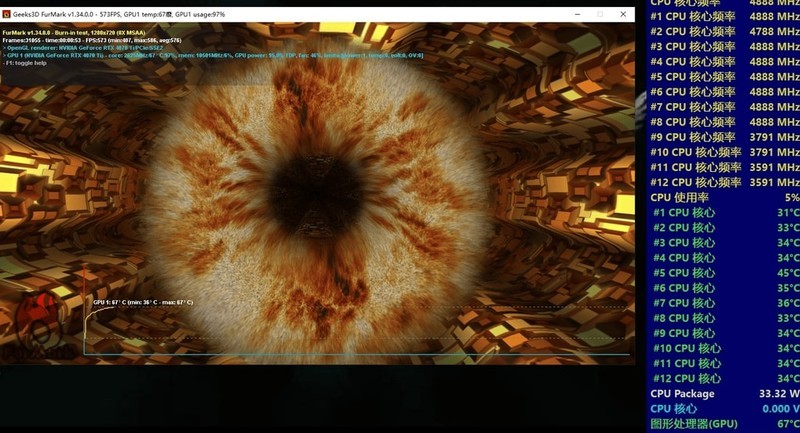Click the 'CPU Package' 33.32 W row

725,394
